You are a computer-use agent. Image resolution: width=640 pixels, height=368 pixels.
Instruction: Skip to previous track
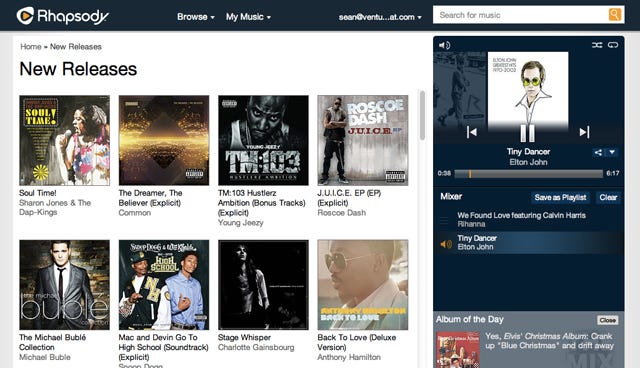[472, 132]
